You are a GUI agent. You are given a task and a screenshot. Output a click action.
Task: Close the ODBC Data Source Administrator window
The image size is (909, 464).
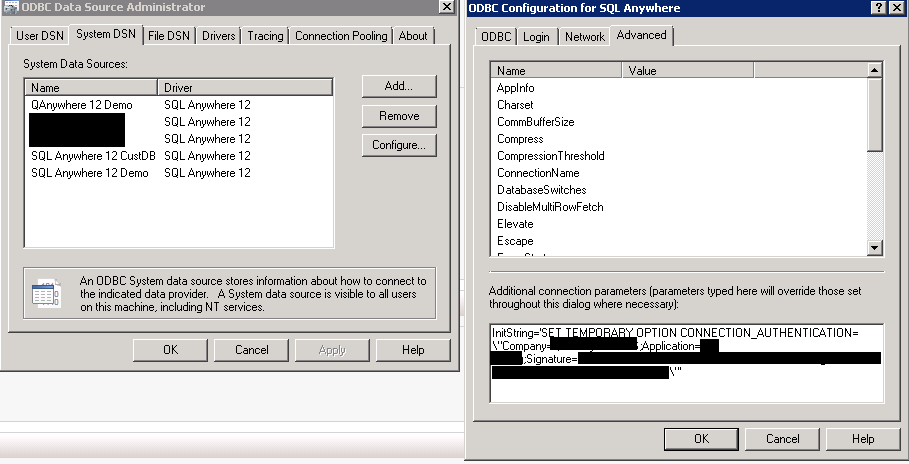tap(446, 7)
